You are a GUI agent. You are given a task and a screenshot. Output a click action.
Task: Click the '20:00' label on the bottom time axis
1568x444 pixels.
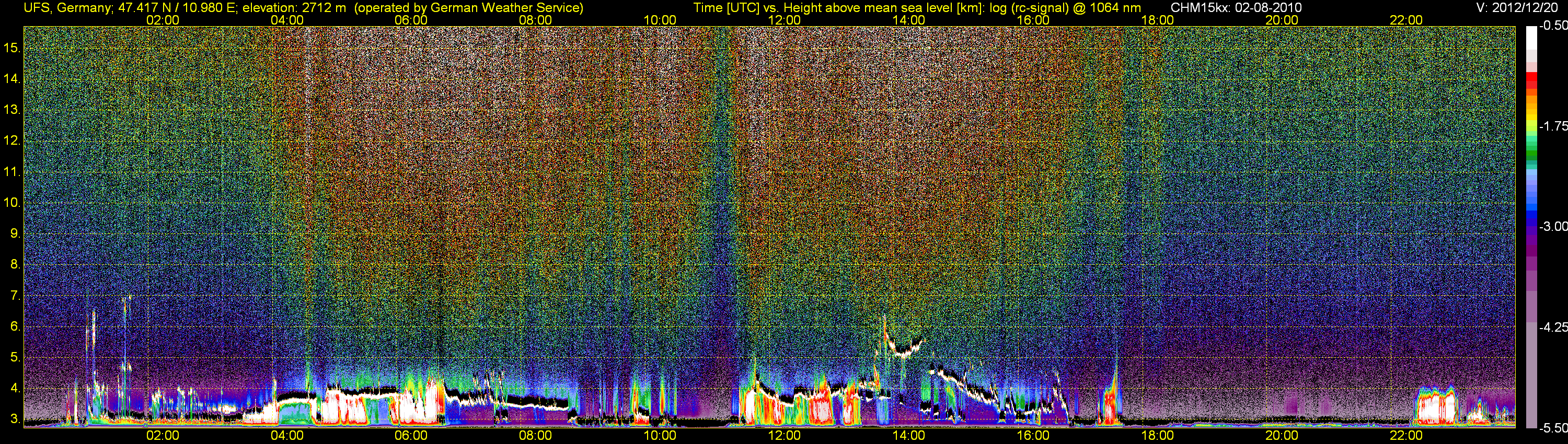[1282, 436]
